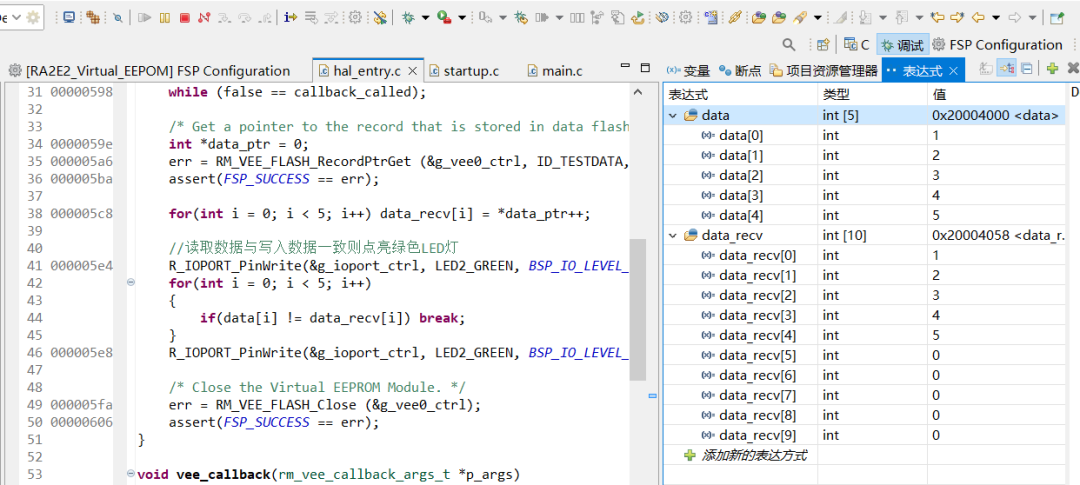The image size is (1080, 485).
Task: Click the green plus add expression icon
Action: click(1052, 69)
